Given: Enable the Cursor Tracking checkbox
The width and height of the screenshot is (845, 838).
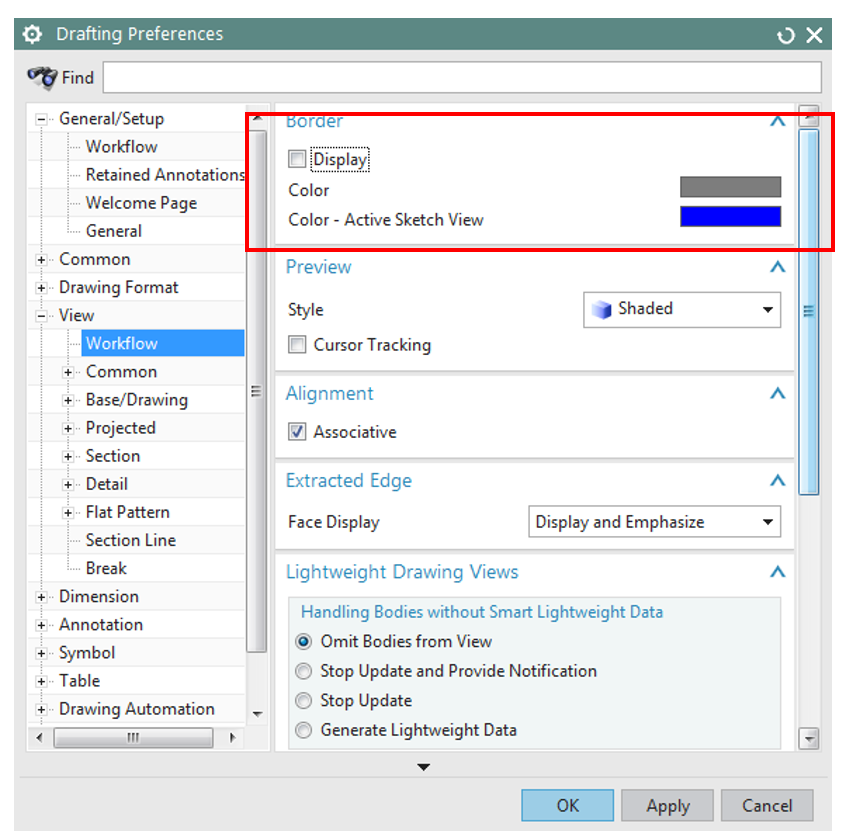Looking at the screenshot, I should [x=297, y=344].
